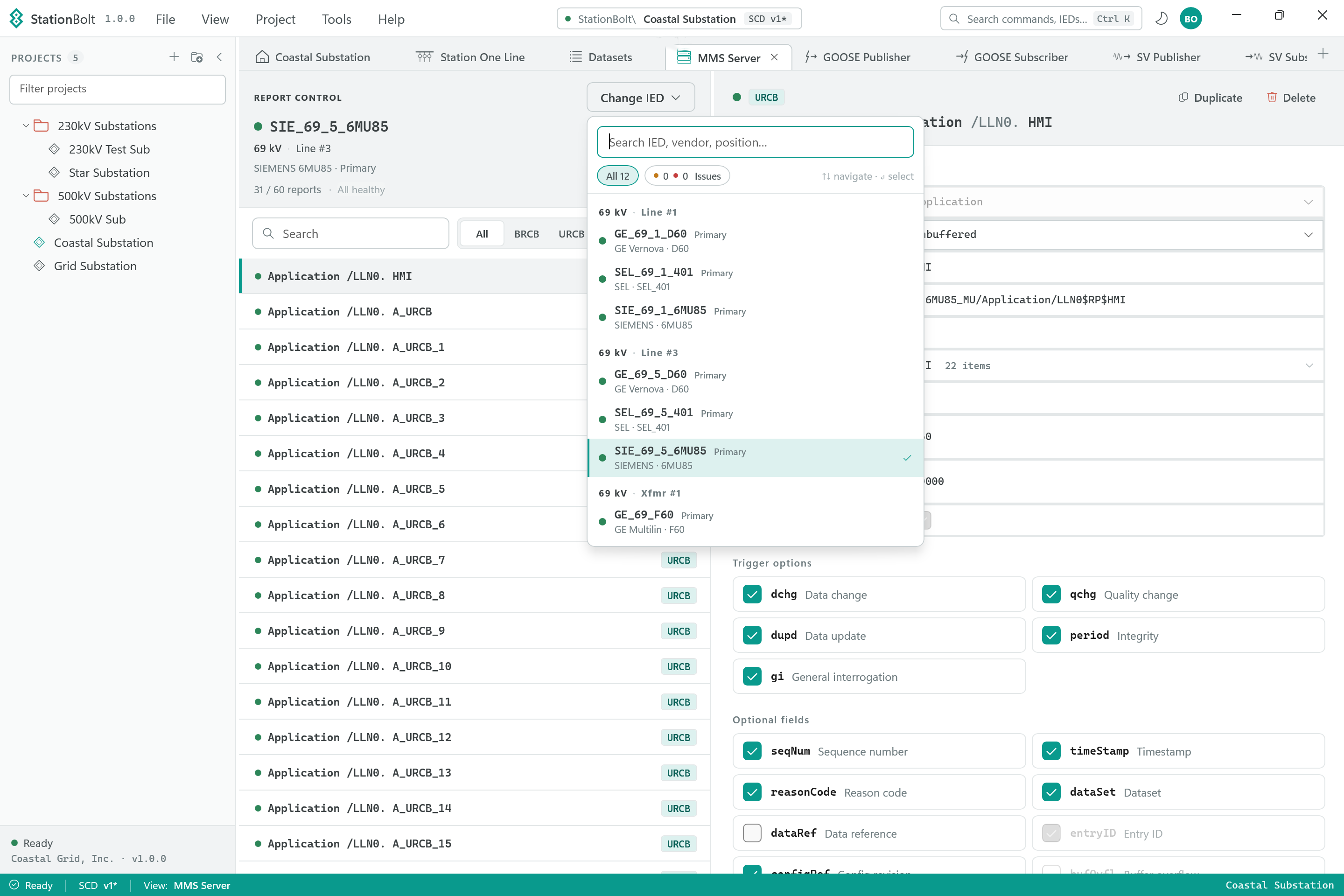Uncheck the dataSet Dataset field
The width and height of the screenshot is (1344, 896).
click(x=1051, y=792)
